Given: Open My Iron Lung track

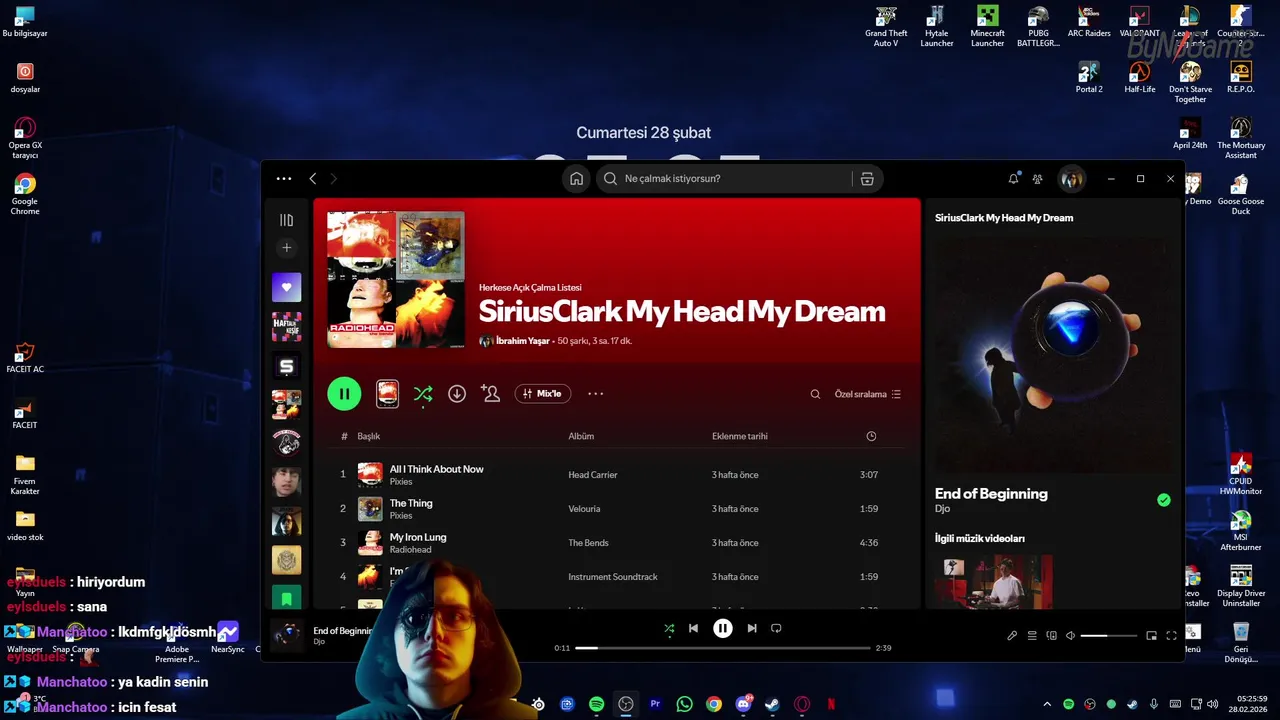Looking at the screenshot, I should pyautogui.click(x=418, y=537).
